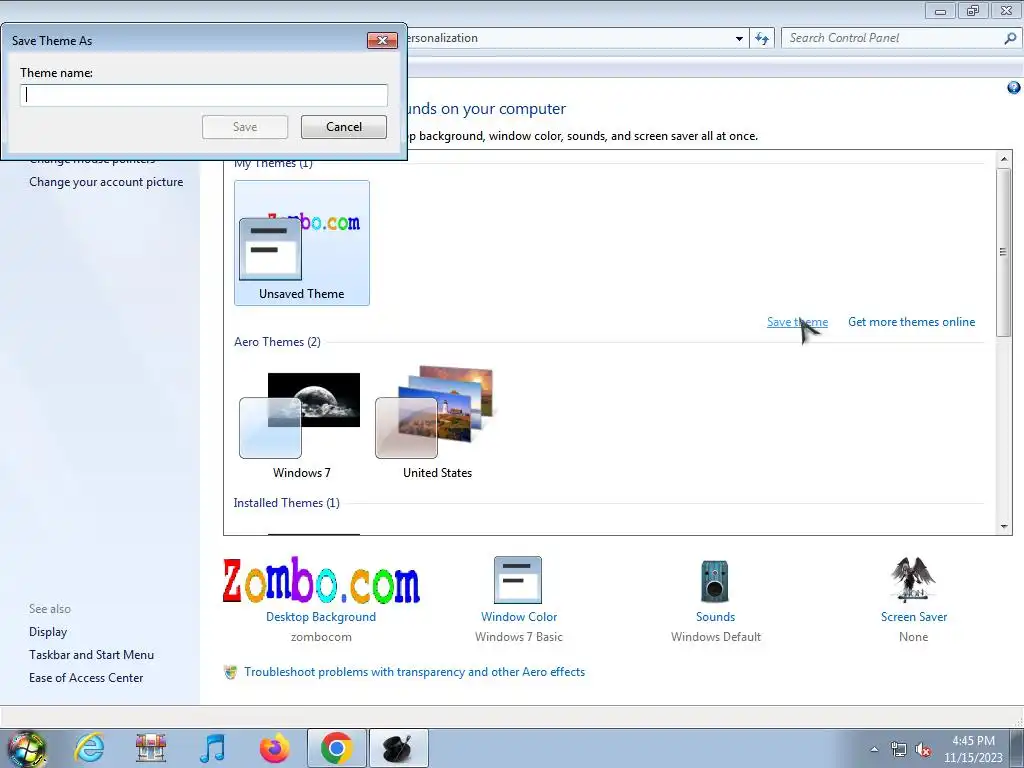Click the search magnifier icon

[1010, 38]
